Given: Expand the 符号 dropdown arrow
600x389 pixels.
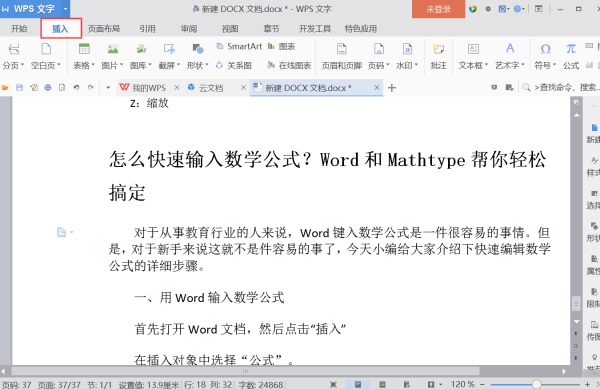Looking at the screenshot, I should (x=554, y=65).
